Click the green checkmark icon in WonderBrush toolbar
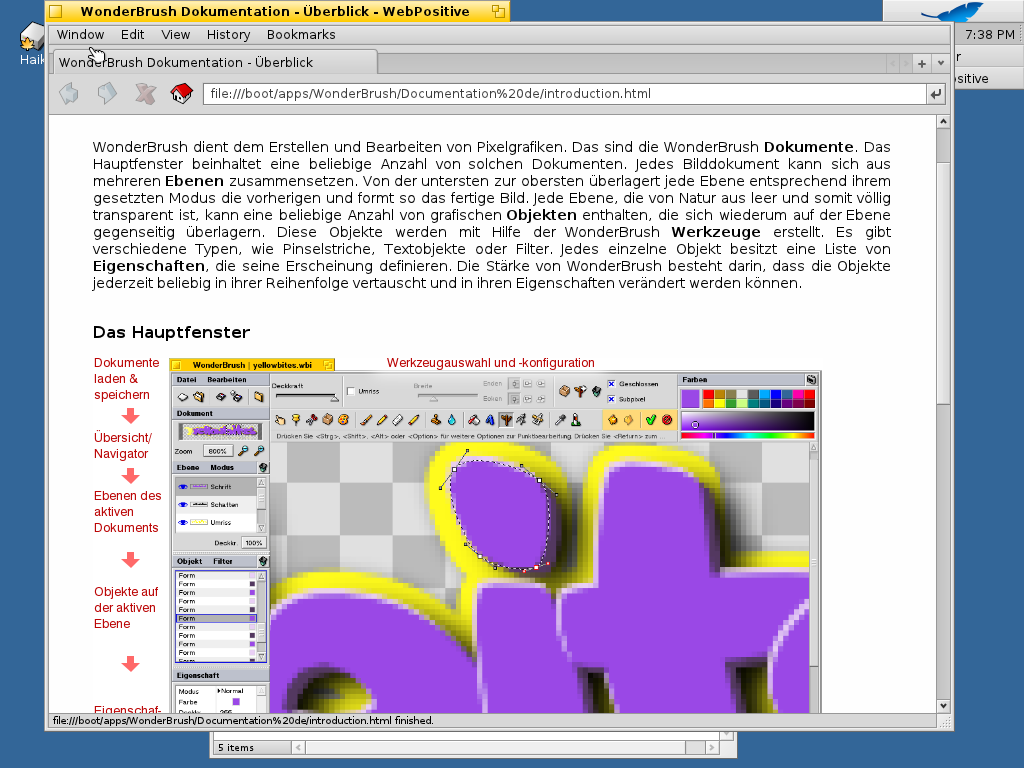 [x=650, y=420]
